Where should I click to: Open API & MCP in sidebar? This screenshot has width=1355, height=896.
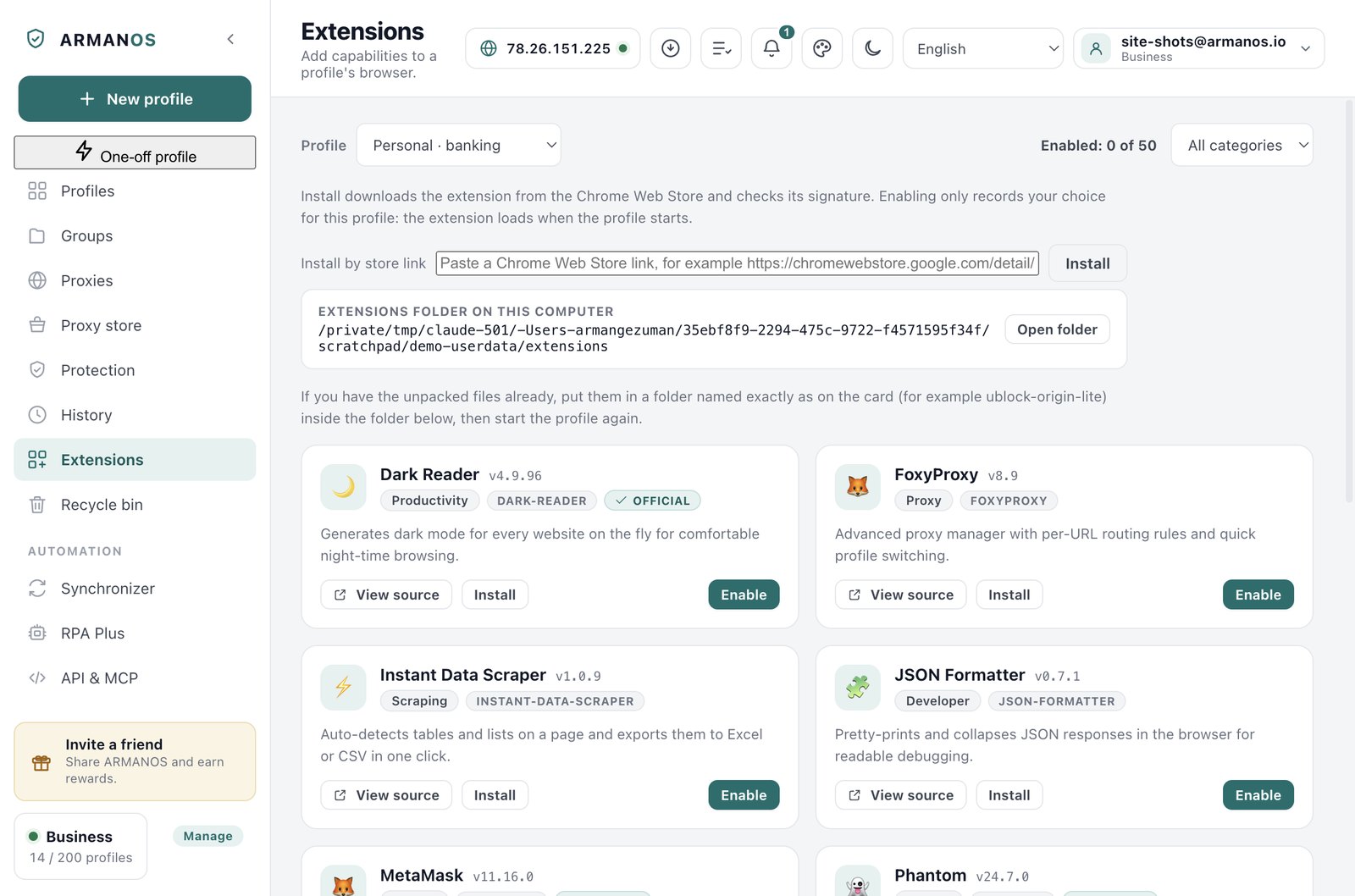click(x=135, y=678)
